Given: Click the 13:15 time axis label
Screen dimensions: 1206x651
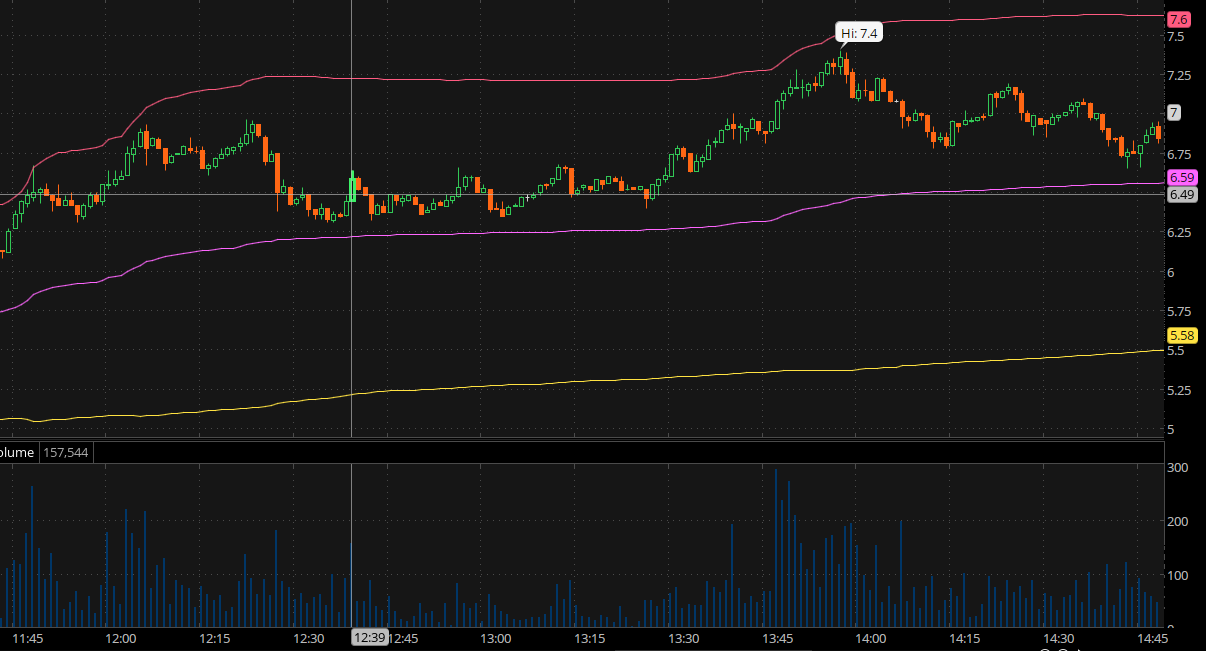Looking at the screenshot, I should click(590, 638).
